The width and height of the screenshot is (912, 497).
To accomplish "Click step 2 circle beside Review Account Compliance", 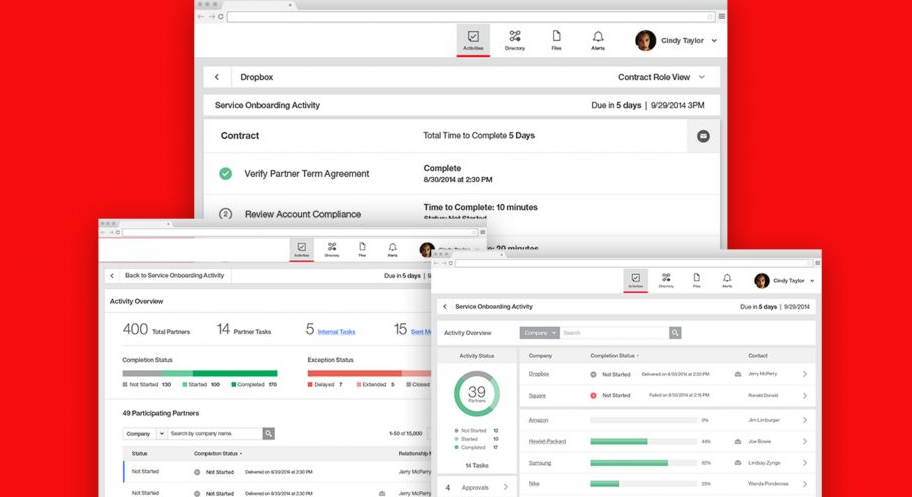I will [x=226, y=214].
